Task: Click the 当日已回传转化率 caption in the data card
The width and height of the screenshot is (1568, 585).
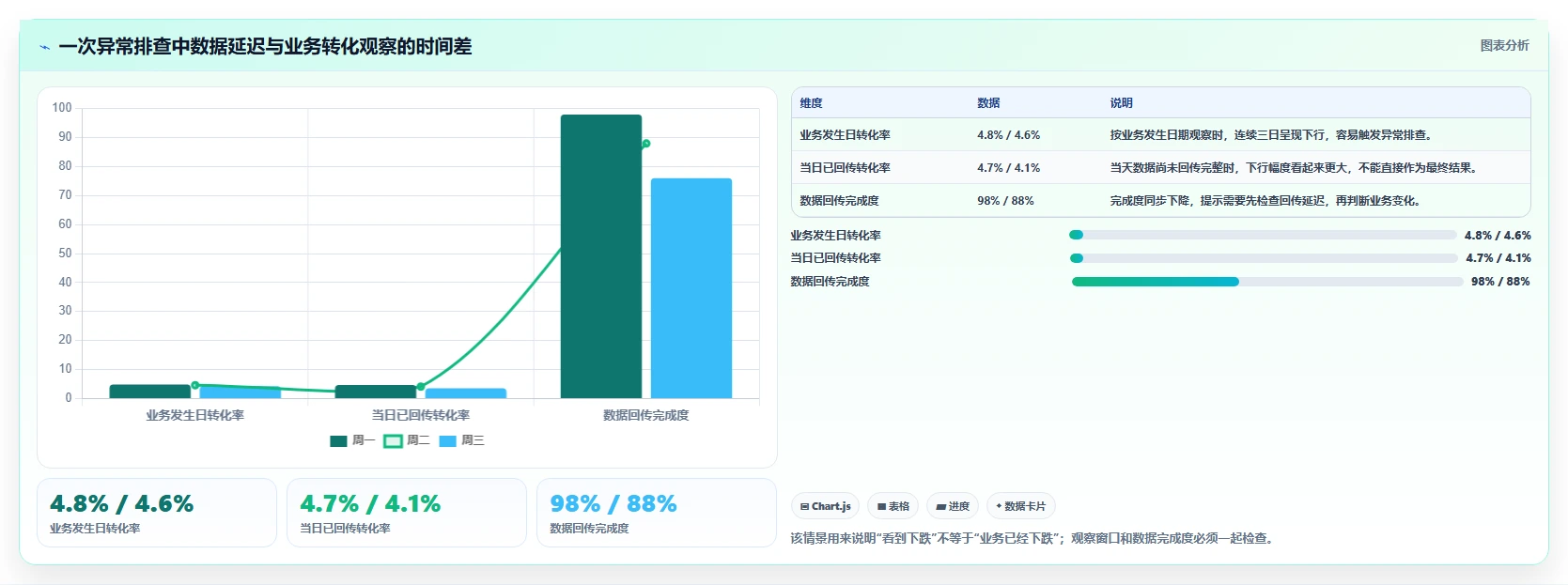Action: [x=345, y=529]
